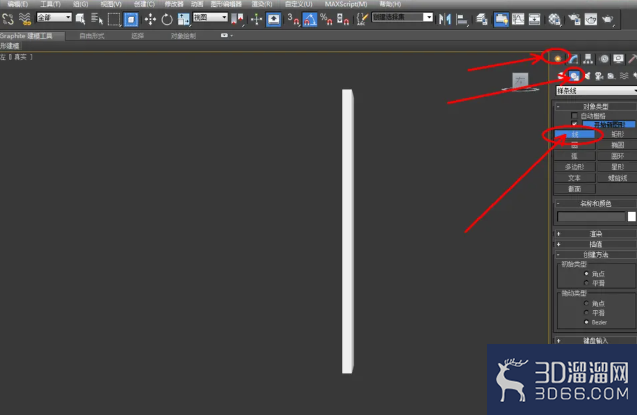Toggle the Spinner Snap icon

(343, 19)
